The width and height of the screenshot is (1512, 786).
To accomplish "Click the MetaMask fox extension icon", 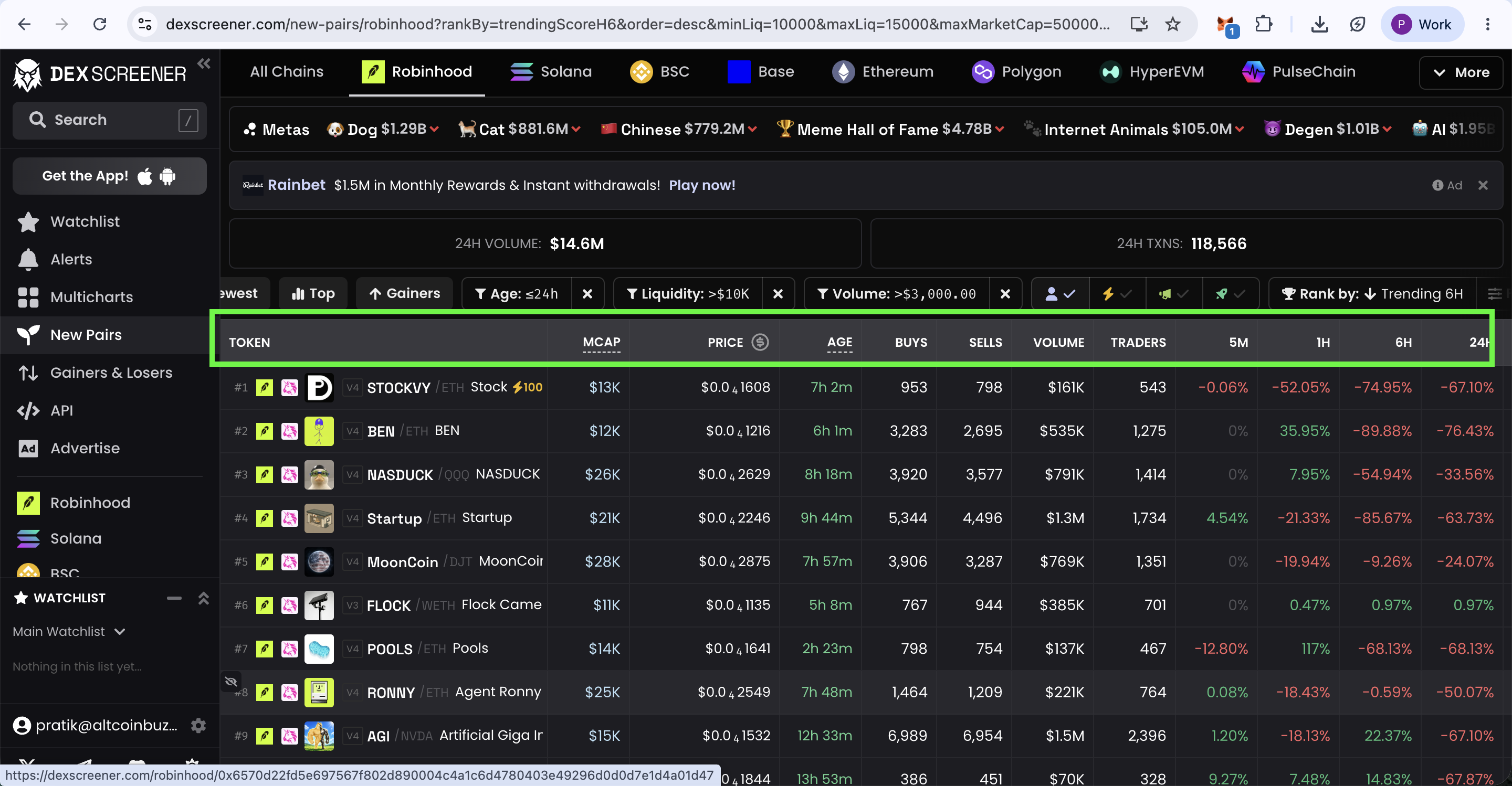I will [x=1226, y=26].
